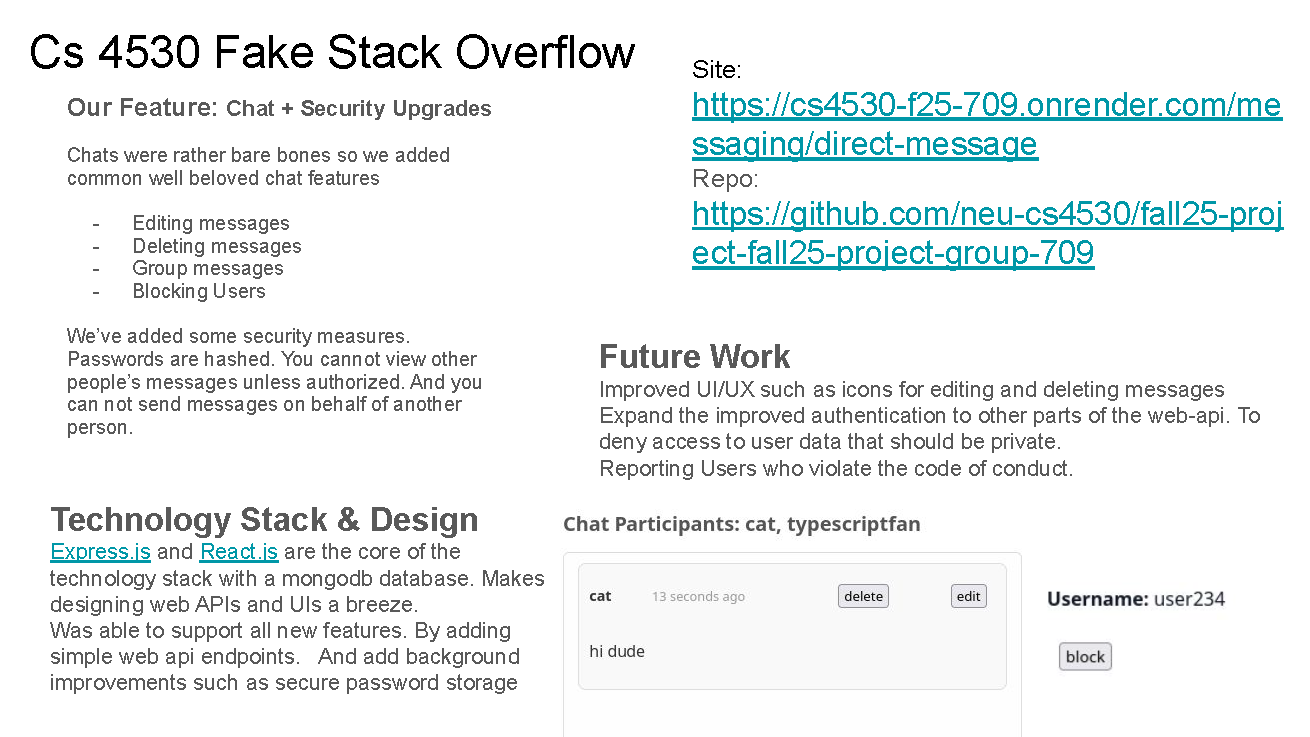The height and width of the screenshot is (737, 1310).
Task: Click the block button under user234
Action: [1085, 657]
